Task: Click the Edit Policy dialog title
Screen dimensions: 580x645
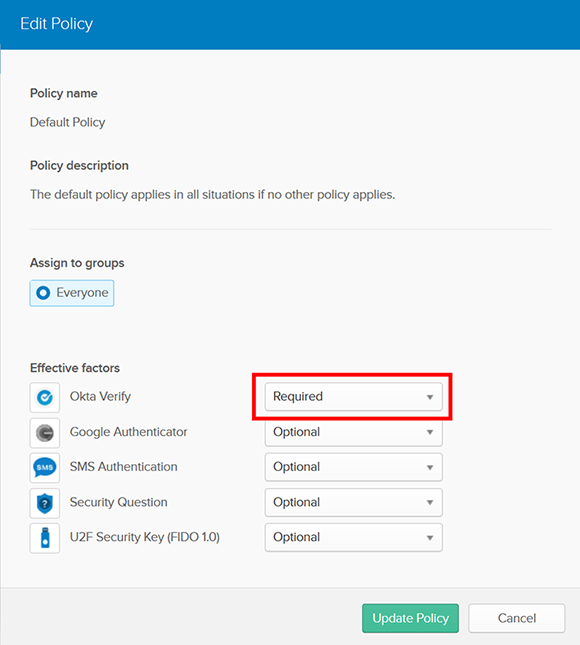Action: (57, 23)
